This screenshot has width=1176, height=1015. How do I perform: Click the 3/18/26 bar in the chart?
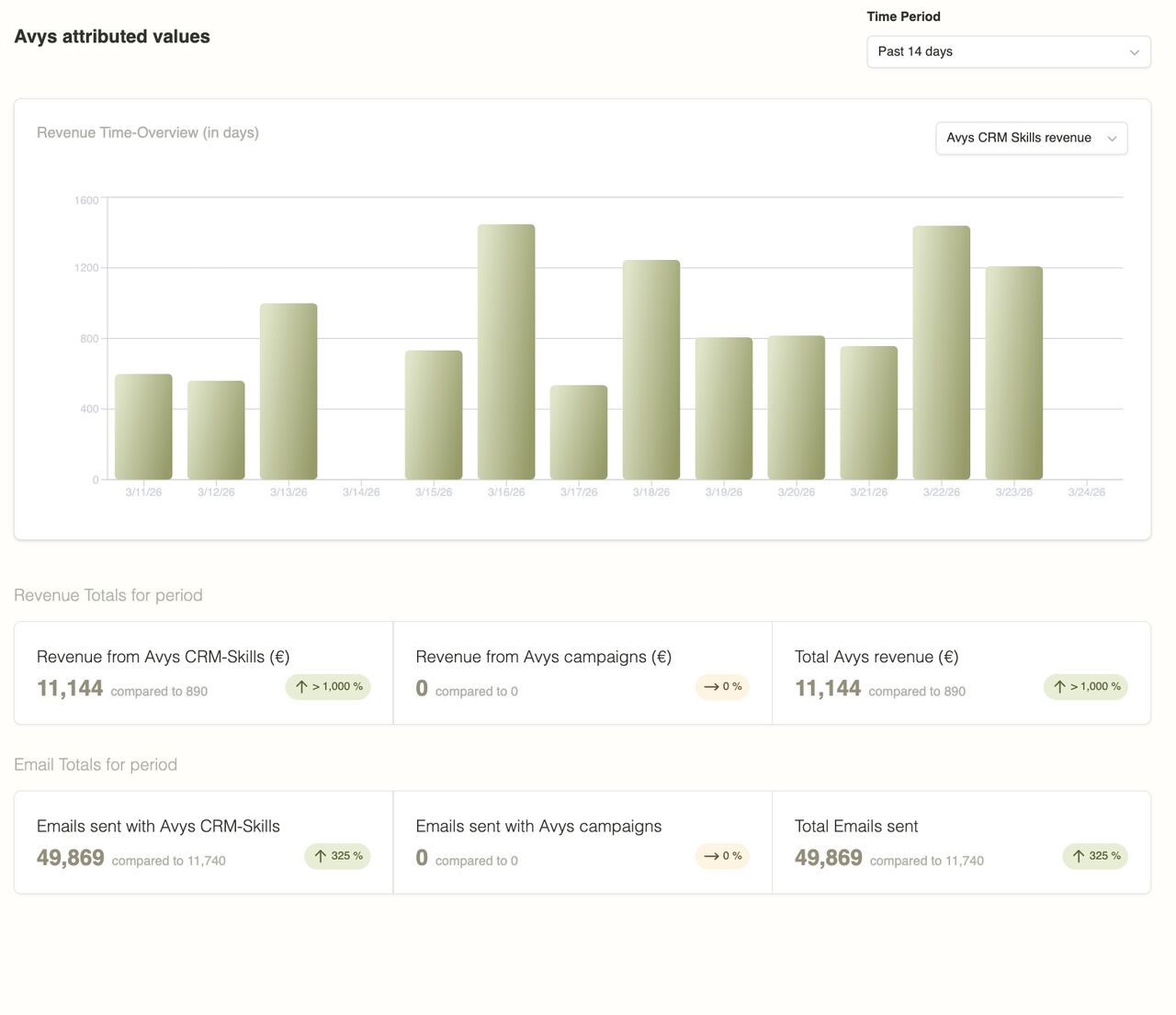651,369
